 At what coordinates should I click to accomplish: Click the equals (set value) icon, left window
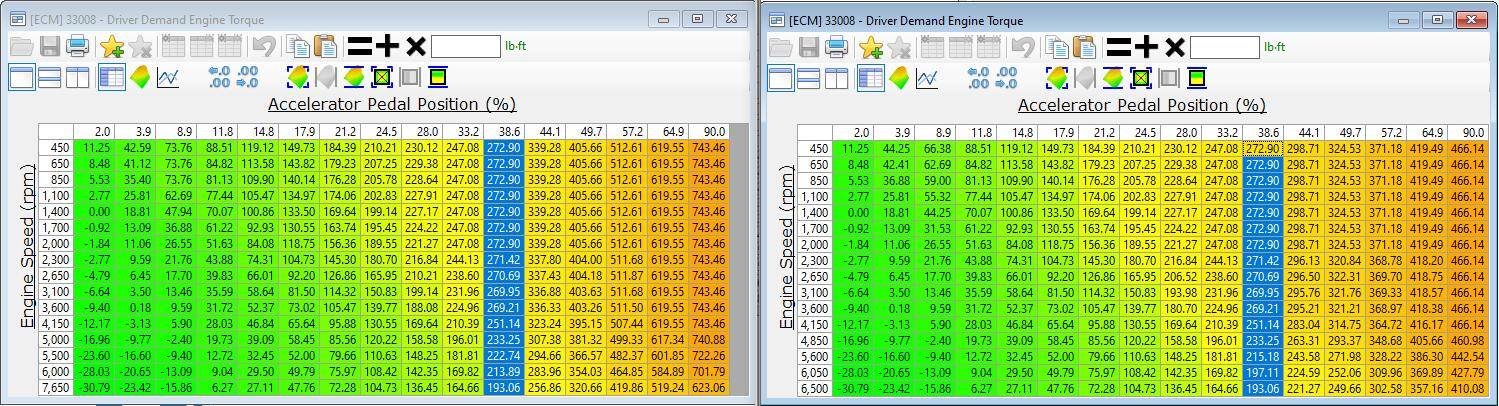pos(359,46)
